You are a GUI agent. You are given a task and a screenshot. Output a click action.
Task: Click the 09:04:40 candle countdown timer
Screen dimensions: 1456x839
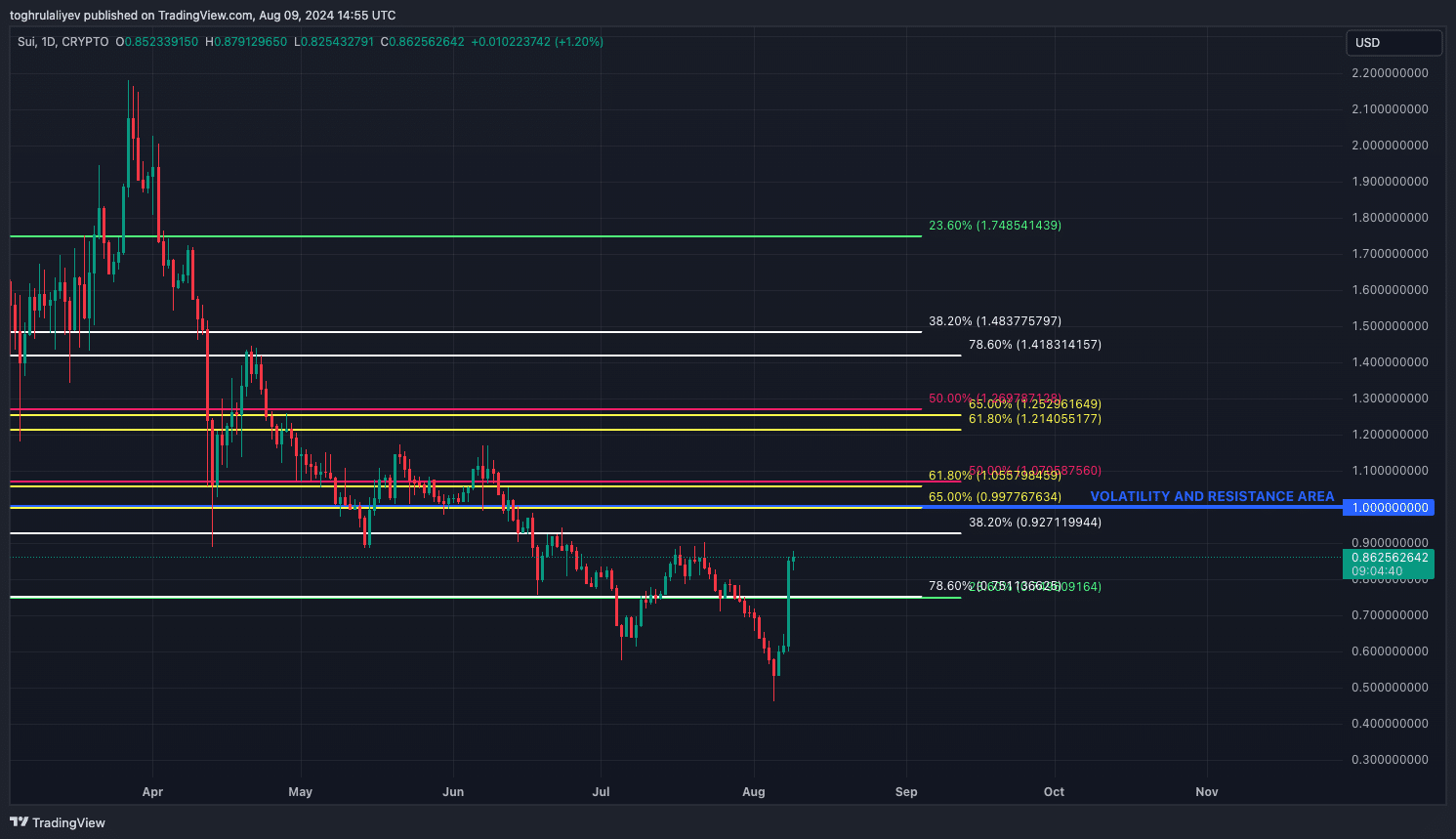coord(1377,571)
